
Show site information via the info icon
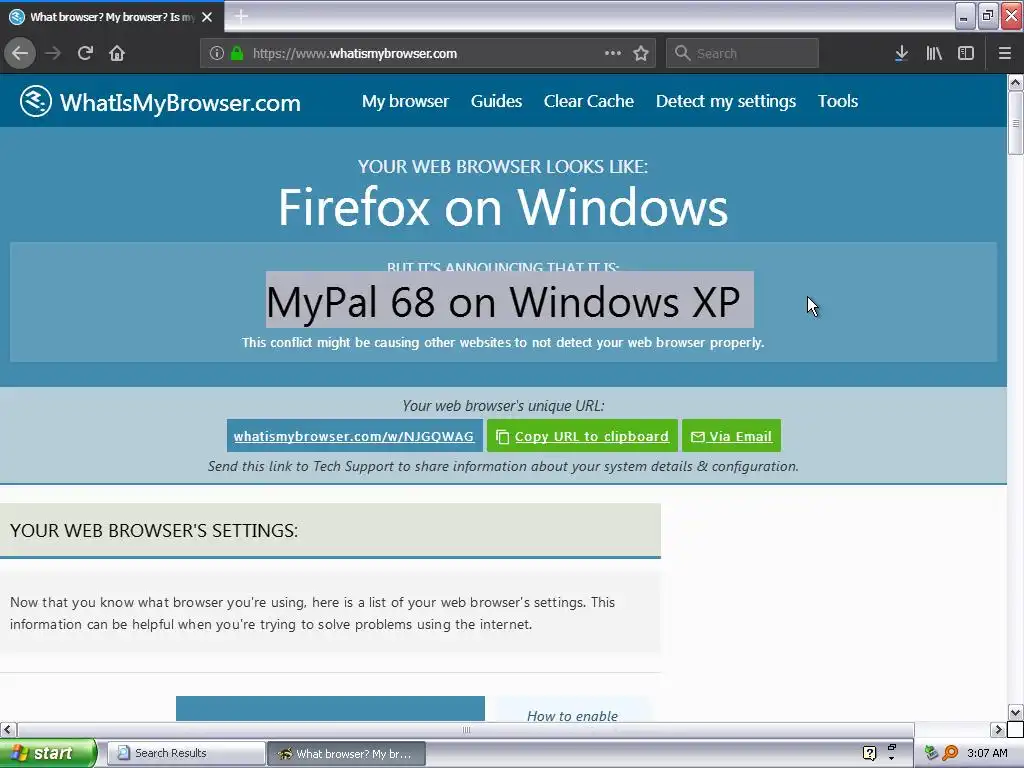(x=217, y=53)
